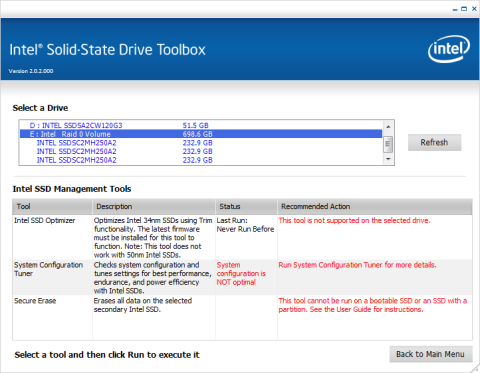Click the Tool column header
Screen dimensions: 480x373
pyautogui.click(x=52, y=207)
